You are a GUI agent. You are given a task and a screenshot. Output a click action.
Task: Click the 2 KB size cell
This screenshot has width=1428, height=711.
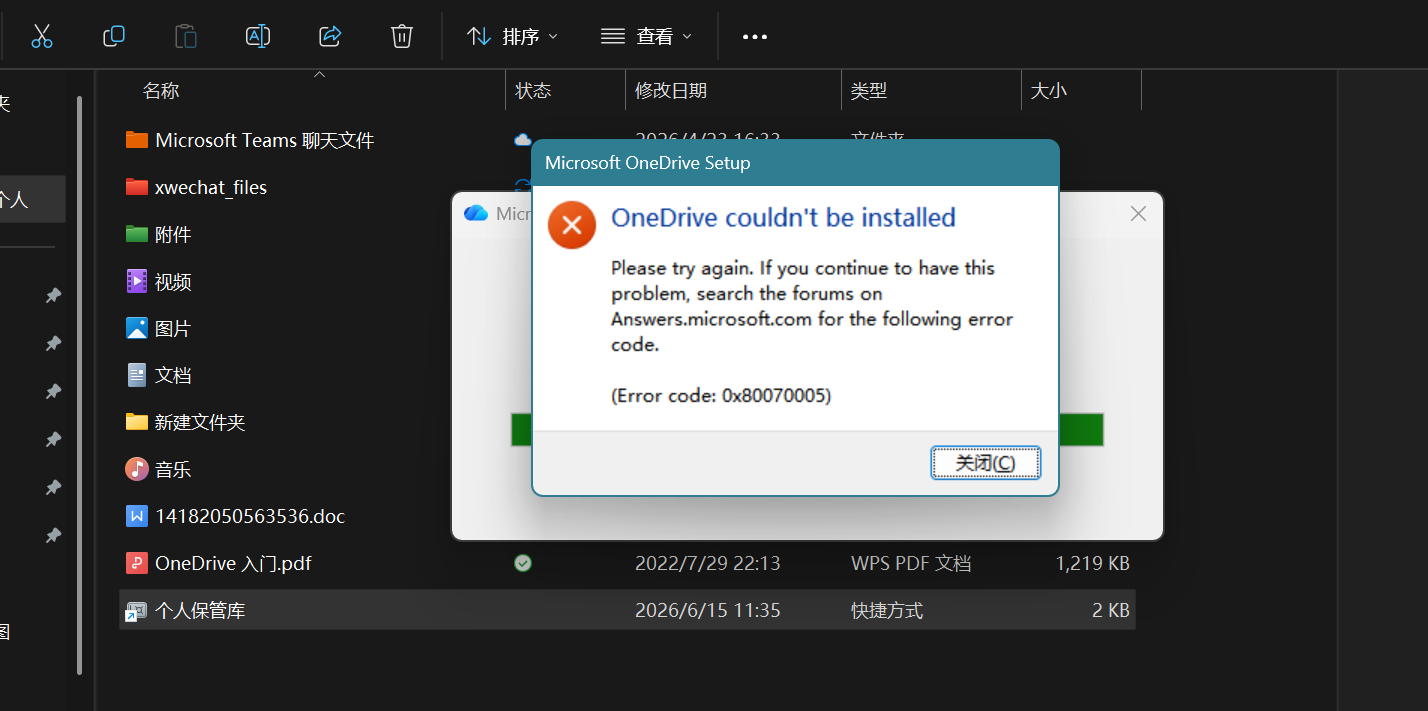tap(1111, 611)
